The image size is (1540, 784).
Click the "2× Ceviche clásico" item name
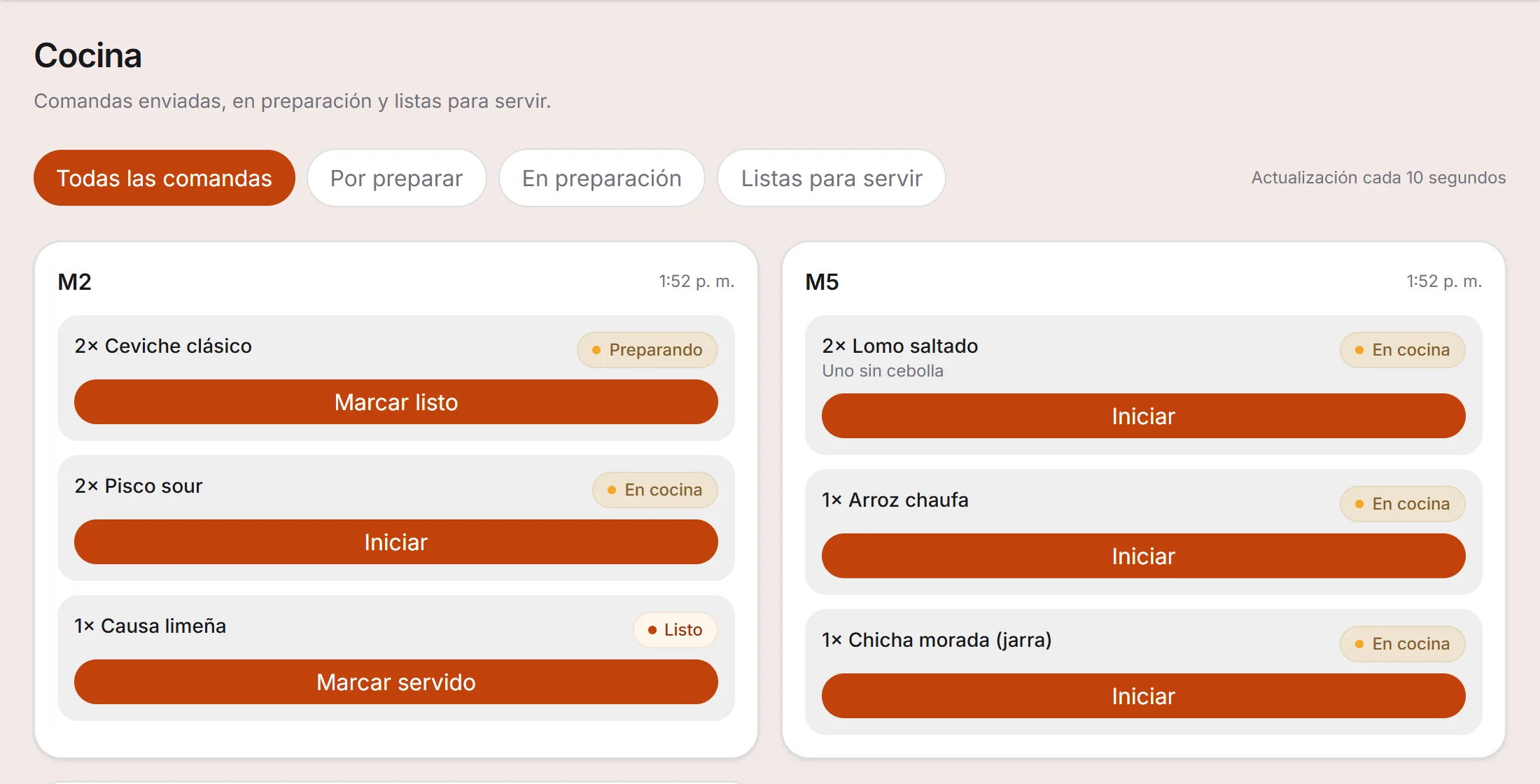[x=163, y=346]
